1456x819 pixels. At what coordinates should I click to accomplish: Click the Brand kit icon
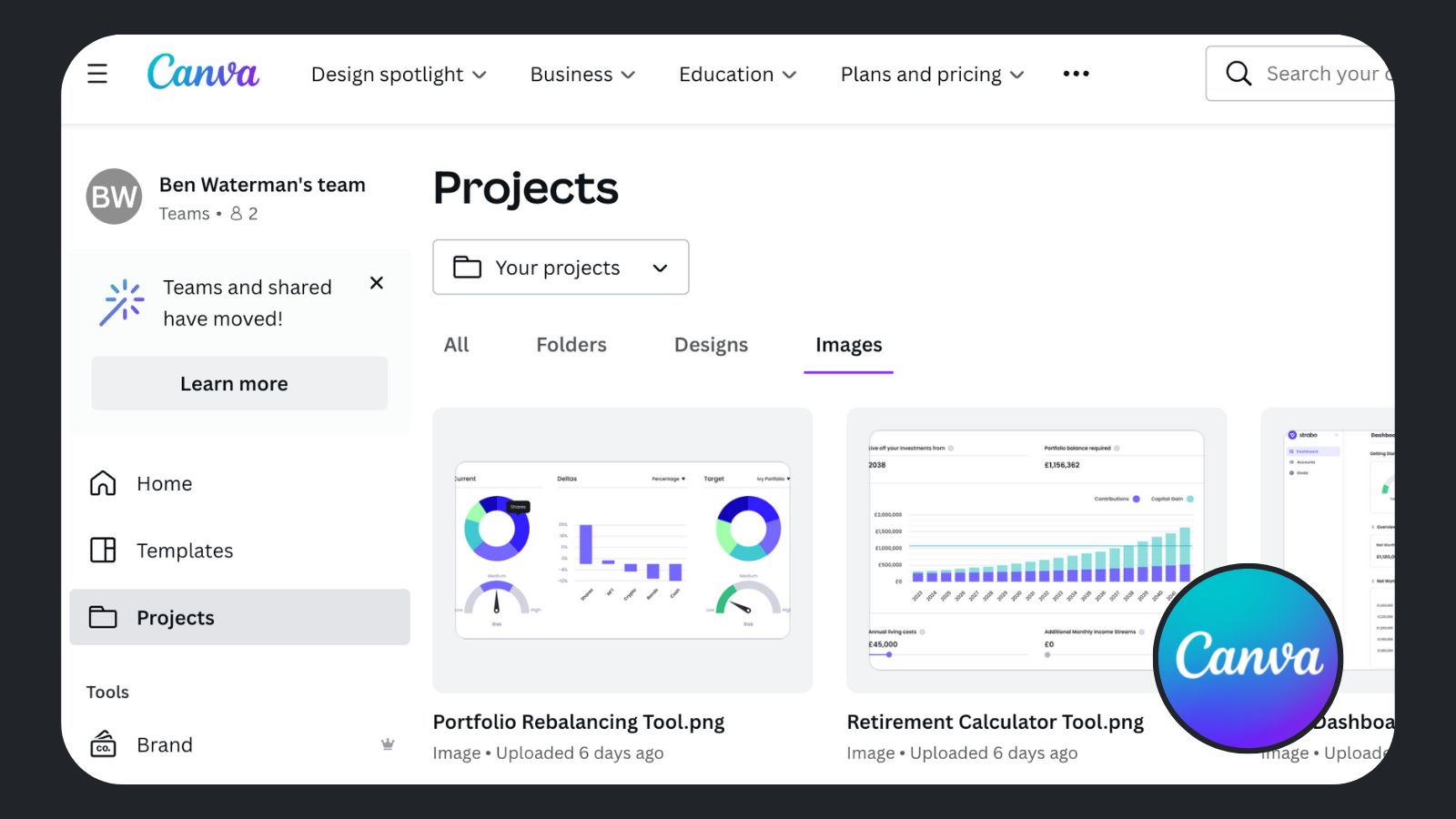pos(103,744)
